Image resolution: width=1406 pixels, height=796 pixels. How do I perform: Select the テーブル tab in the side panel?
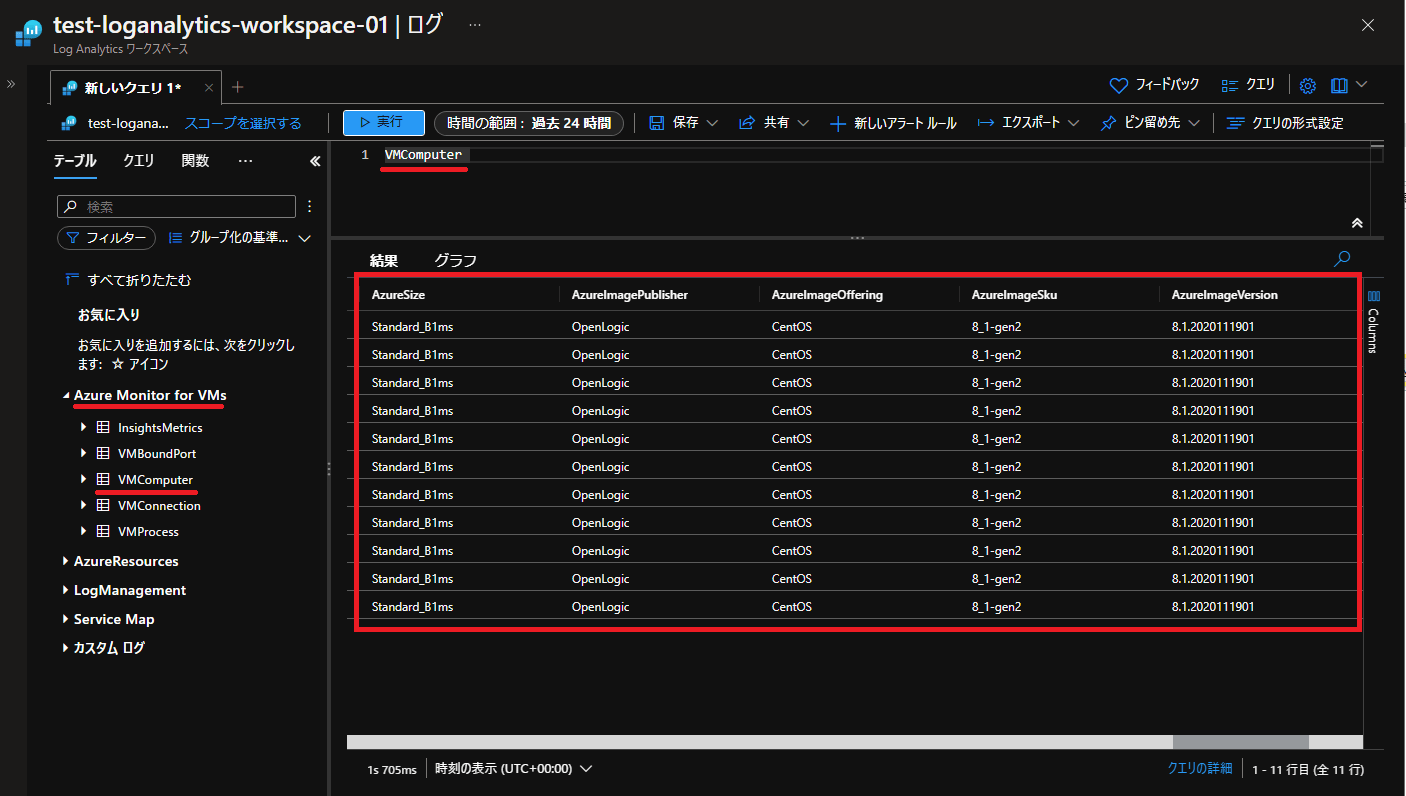click(75, 160)
